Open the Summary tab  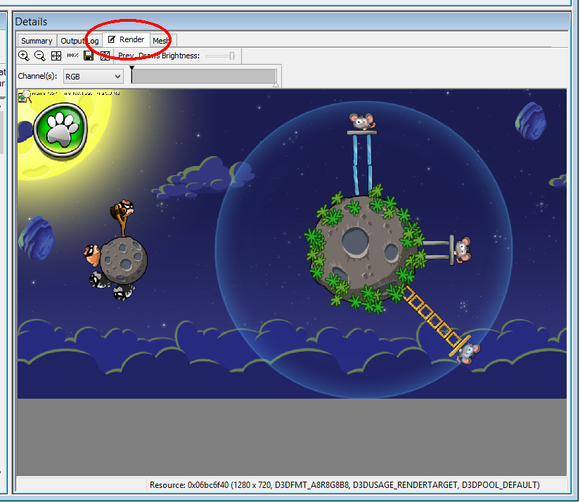[36, 41]
